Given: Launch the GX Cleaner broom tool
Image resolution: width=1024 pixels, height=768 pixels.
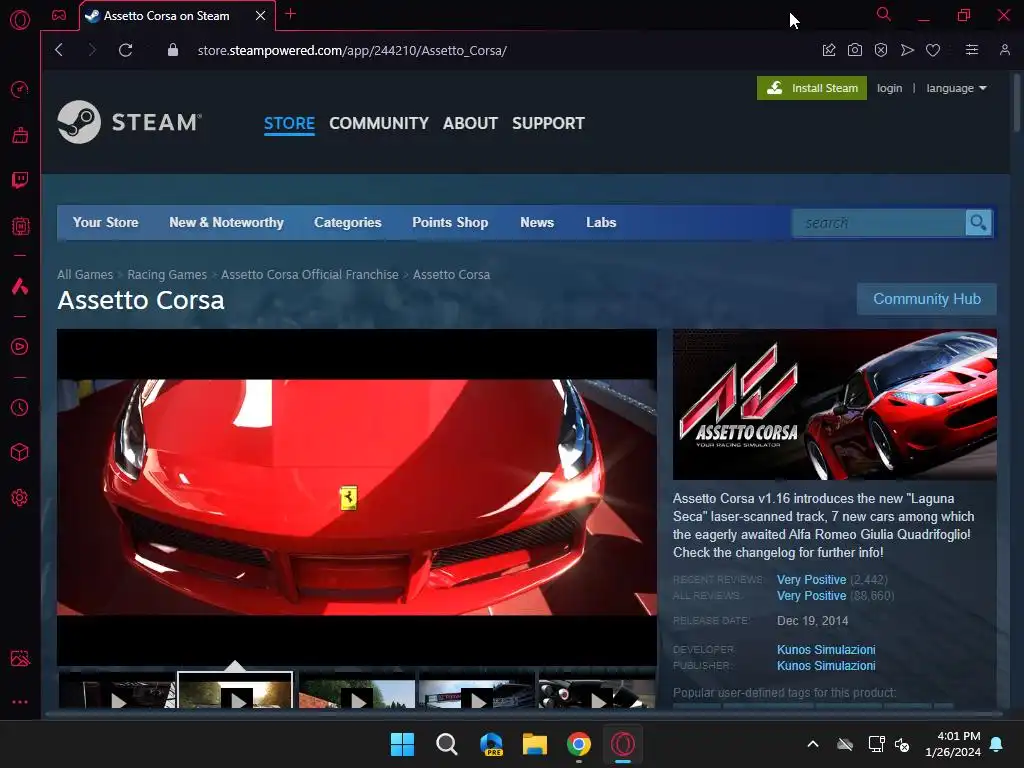Looking at the screenshot, I should point(20,135).
